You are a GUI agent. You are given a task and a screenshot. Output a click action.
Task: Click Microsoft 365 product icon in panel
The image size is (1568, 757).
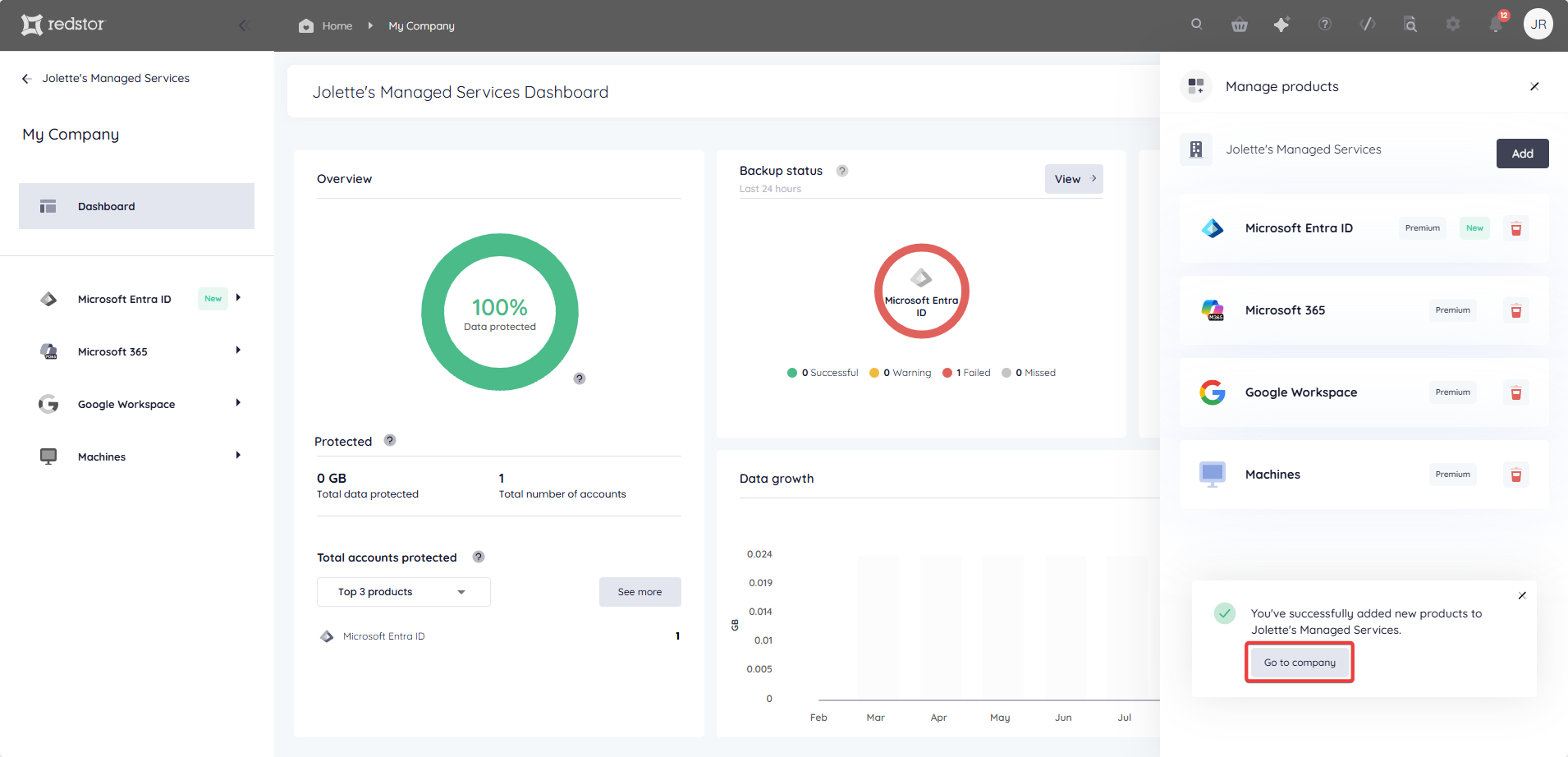pyautogui.click(x=1213, y=310)
